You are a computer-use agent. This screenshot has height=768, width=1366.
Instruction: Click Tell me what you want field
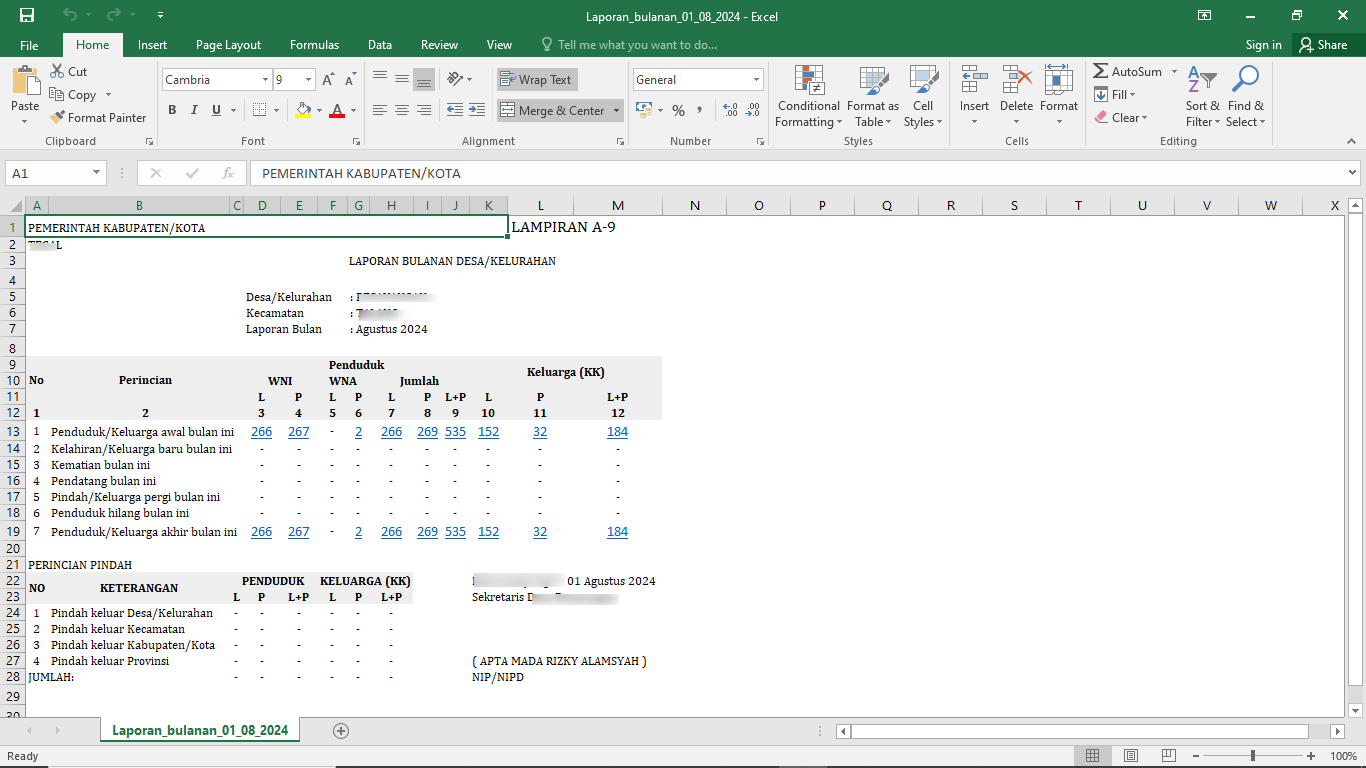[x=629, y=45]
